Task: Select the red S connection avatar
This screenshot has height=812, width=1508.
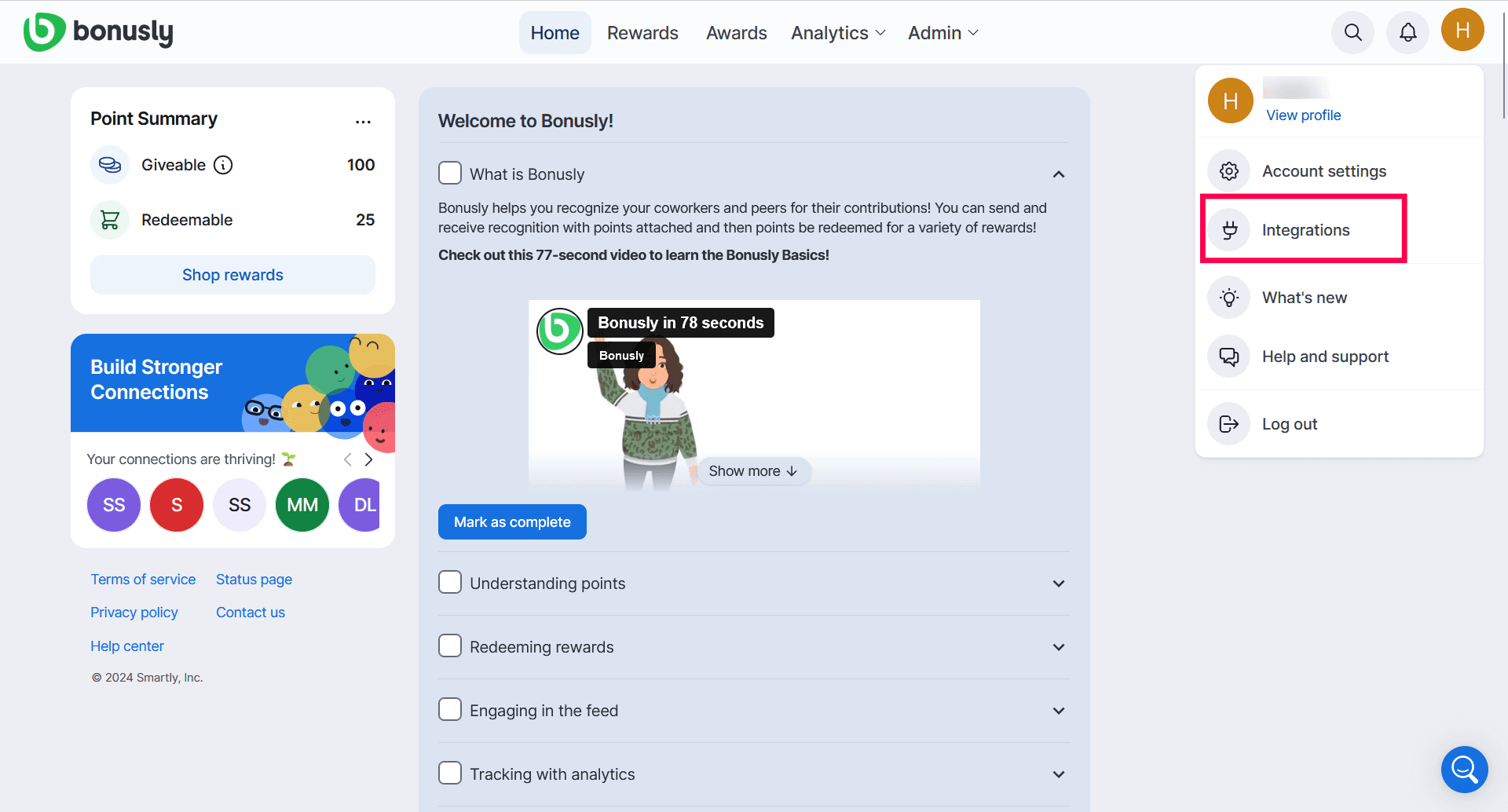Action: coord(177,505)
